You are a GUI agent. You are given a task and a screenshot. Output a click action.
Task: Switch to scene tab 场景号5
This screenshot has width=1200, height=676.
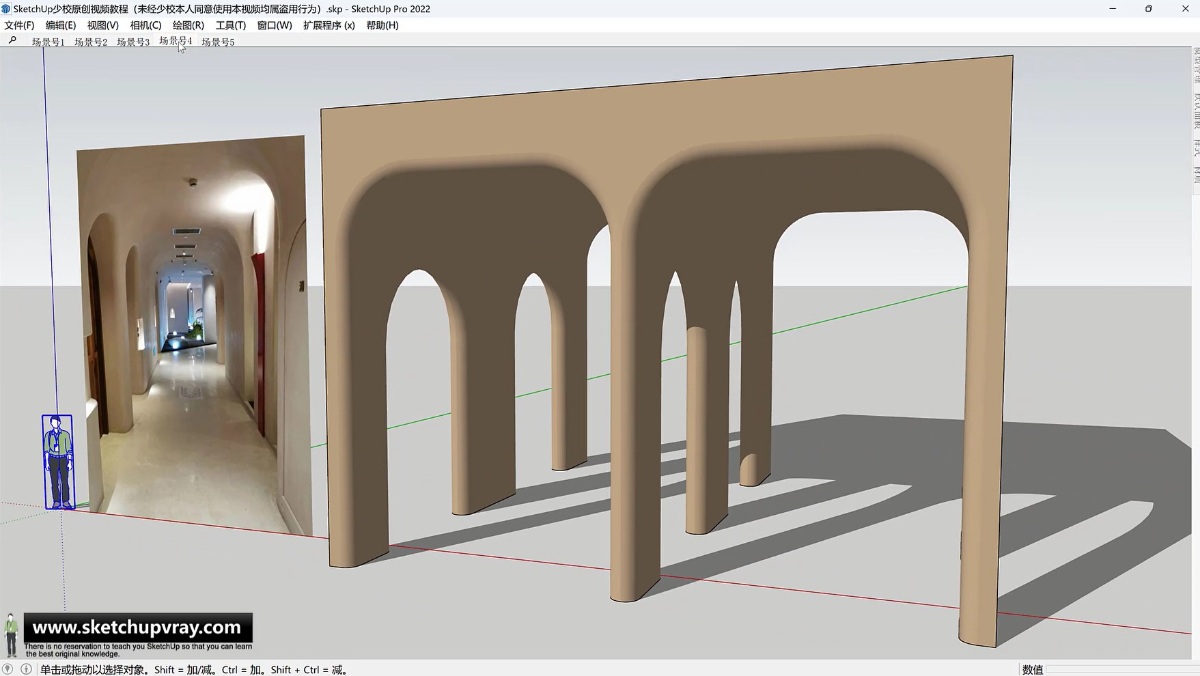point(218,42)
